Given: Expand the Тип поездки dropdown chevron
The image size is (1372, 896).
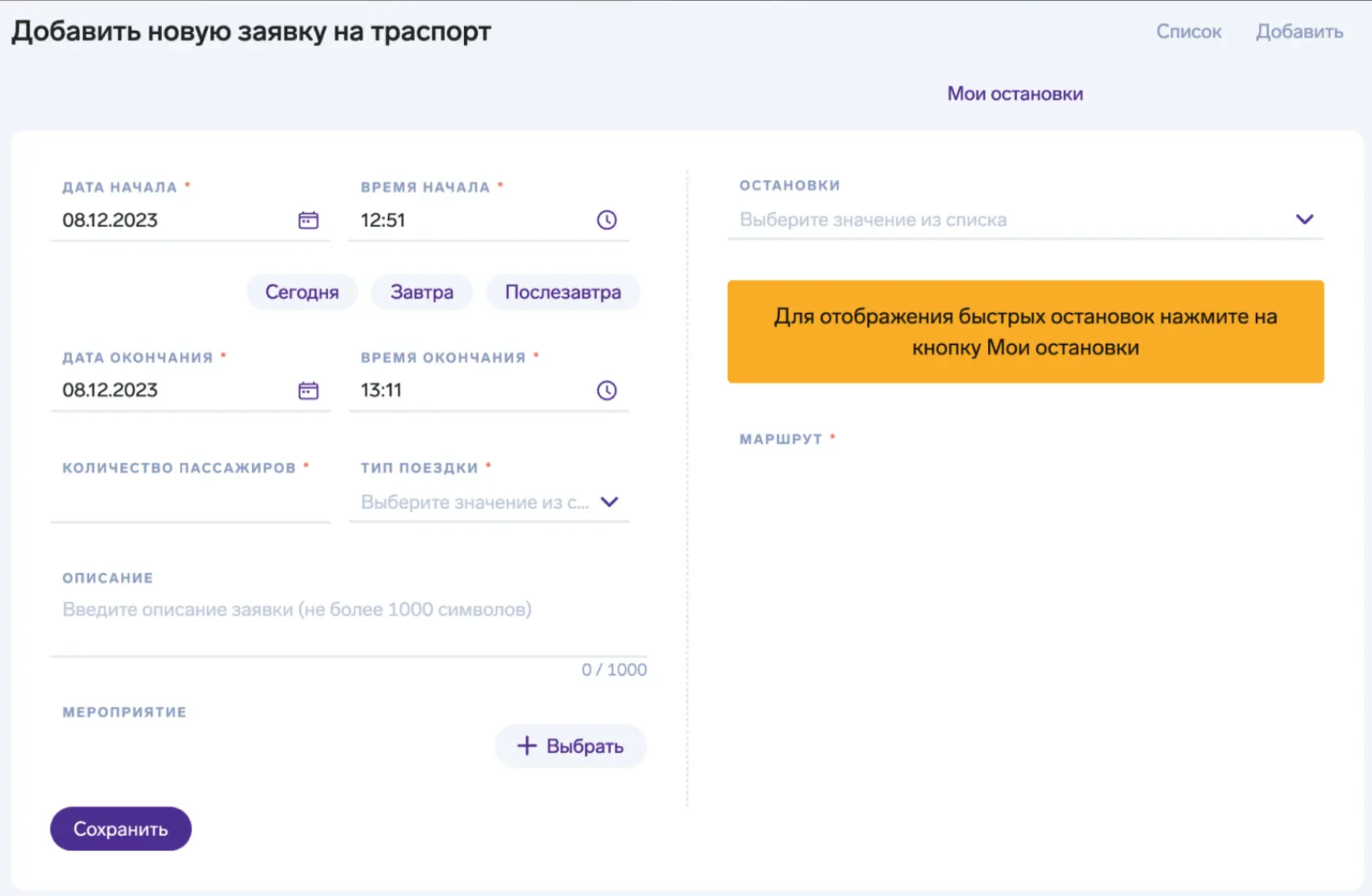Looking at the screenshot, I should [609, 502].
